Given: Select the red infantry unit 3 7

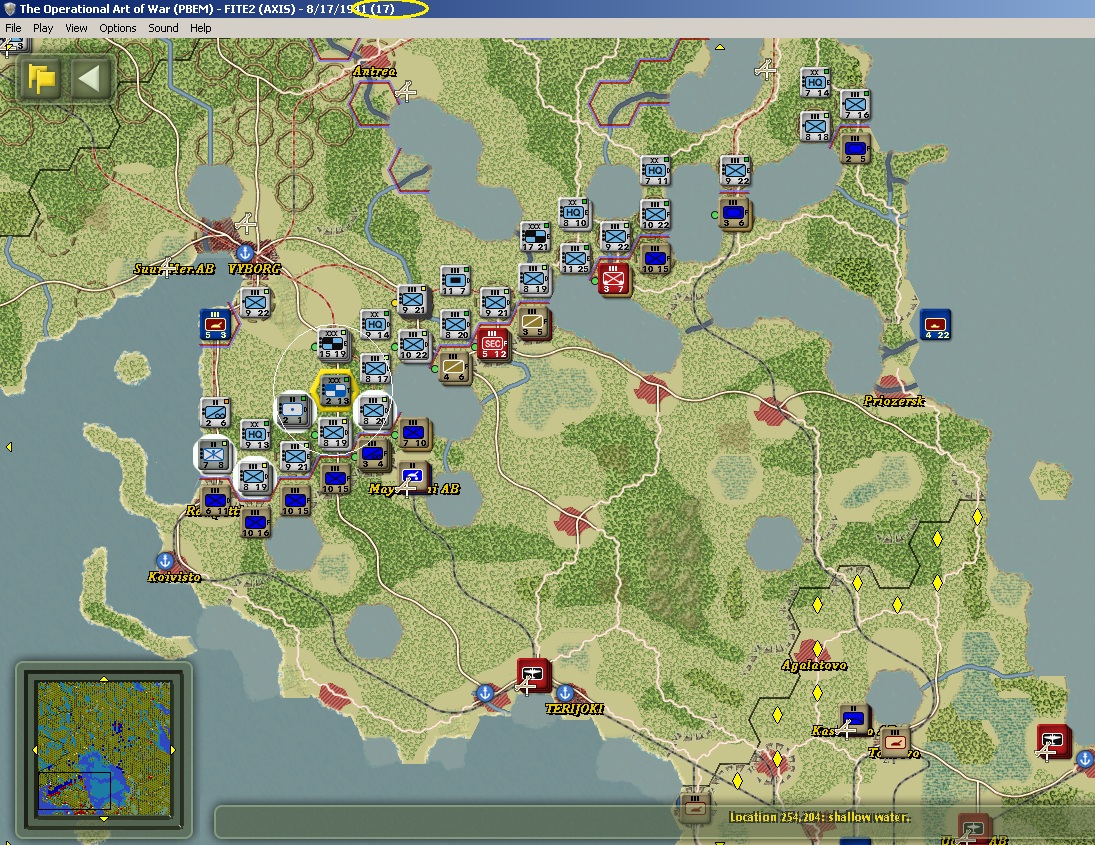Looking at the screenshot, I should [x=615, y=279].
